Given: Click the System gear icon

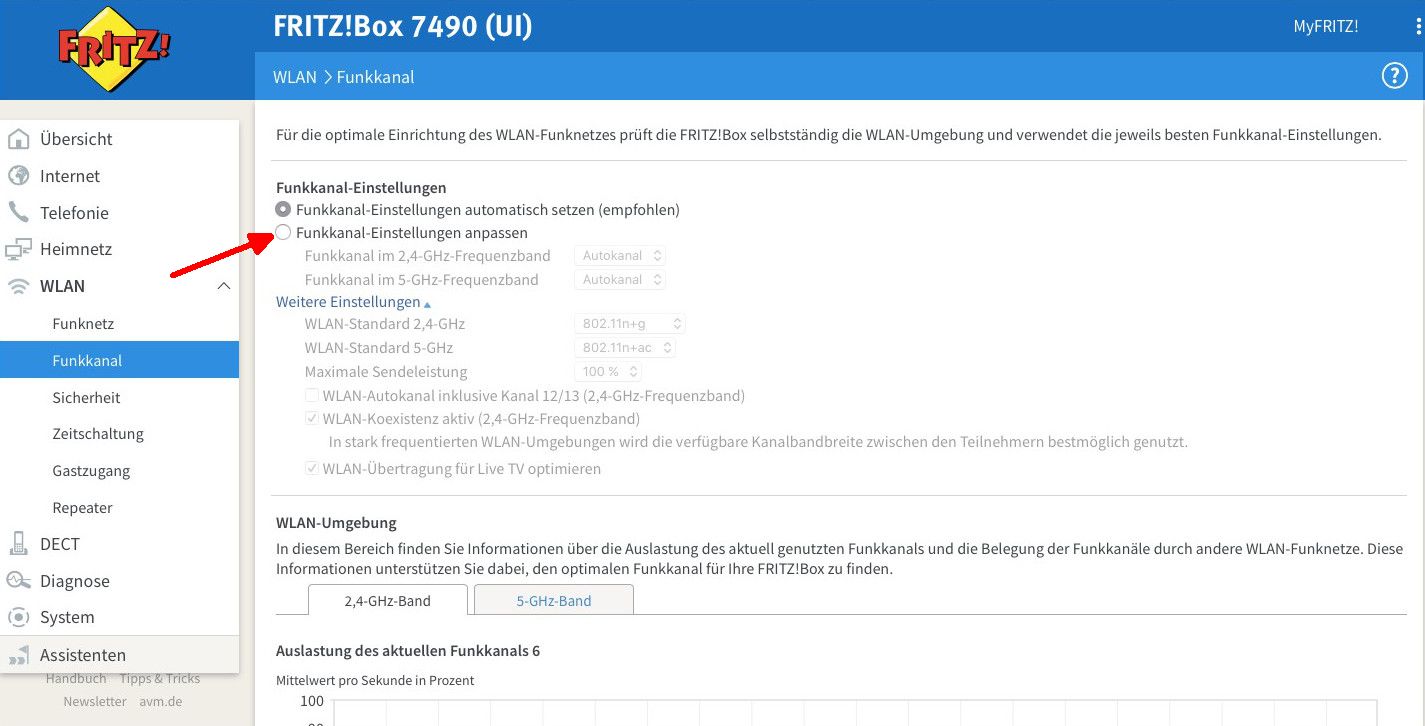Looking at the screenshot, I should [x=19, y=617].
